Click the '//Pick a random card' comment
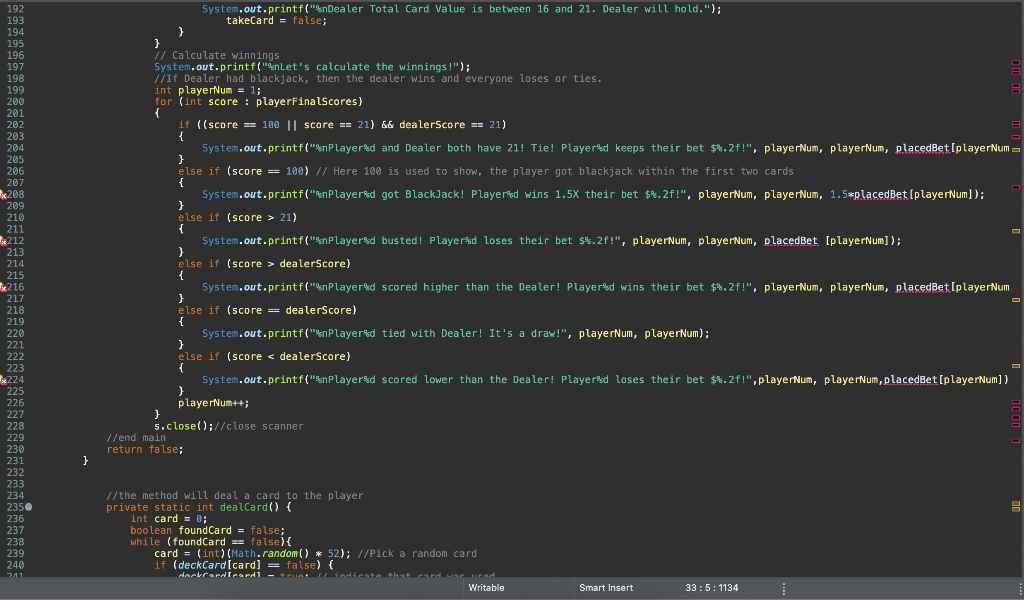 point(417,554)
